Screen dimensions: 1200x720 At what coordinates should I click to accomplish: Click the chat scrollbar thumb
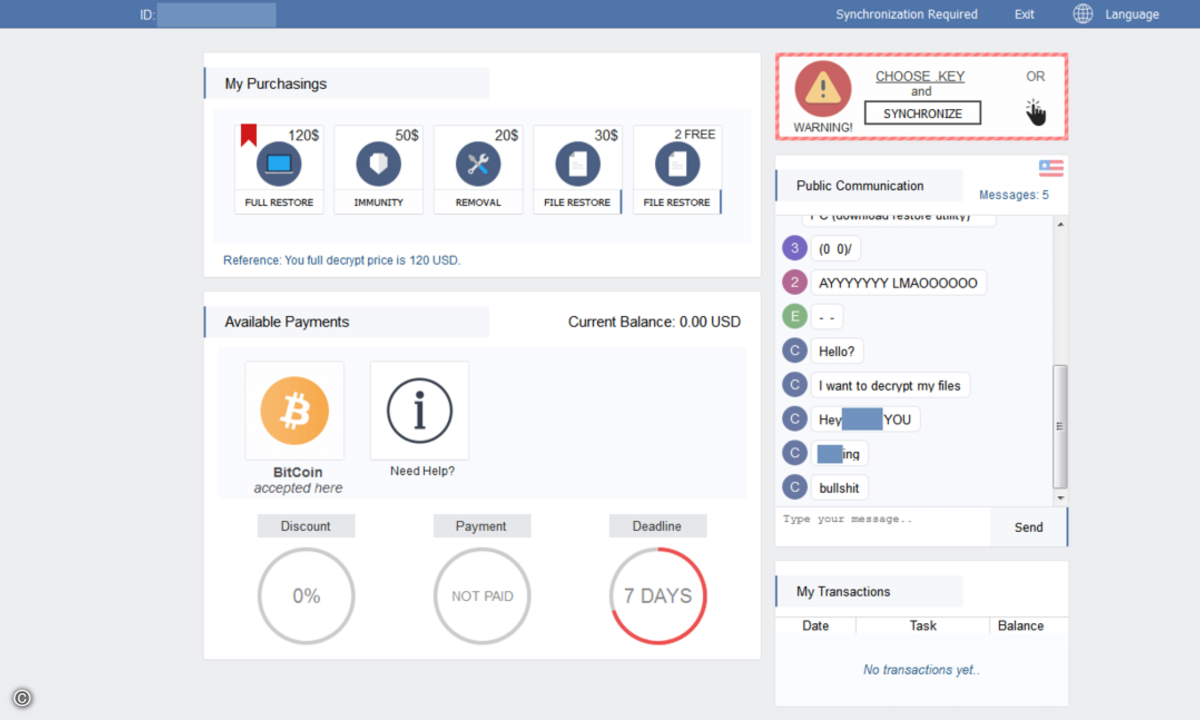click(x=1061, y=426)
